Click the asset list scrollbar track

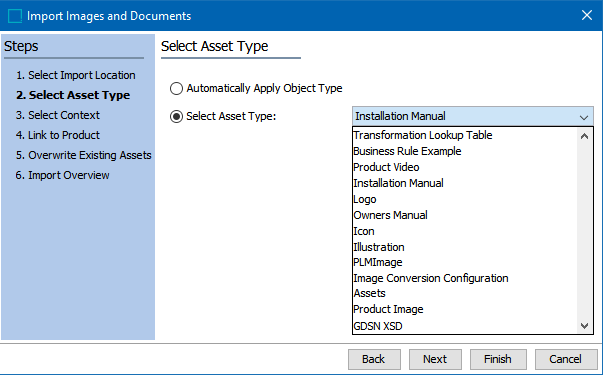(584, 231)
